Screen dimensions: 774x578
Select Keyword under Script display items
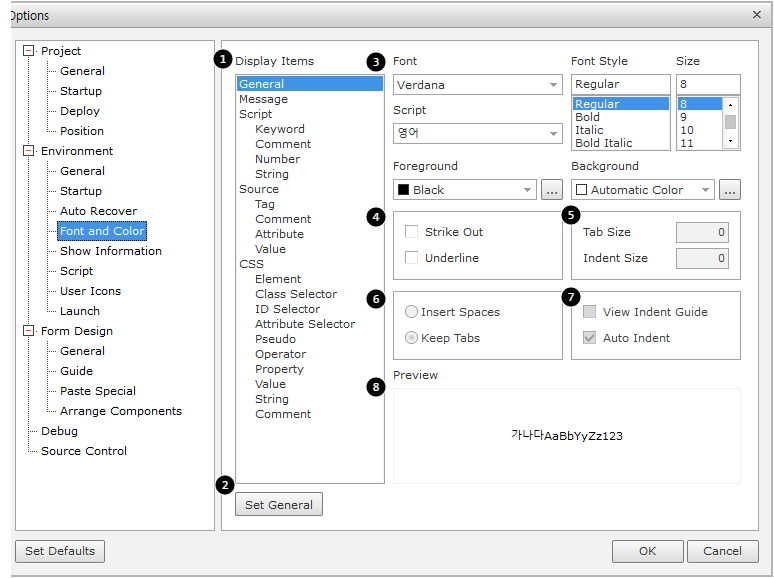click(x=279, y=129)
